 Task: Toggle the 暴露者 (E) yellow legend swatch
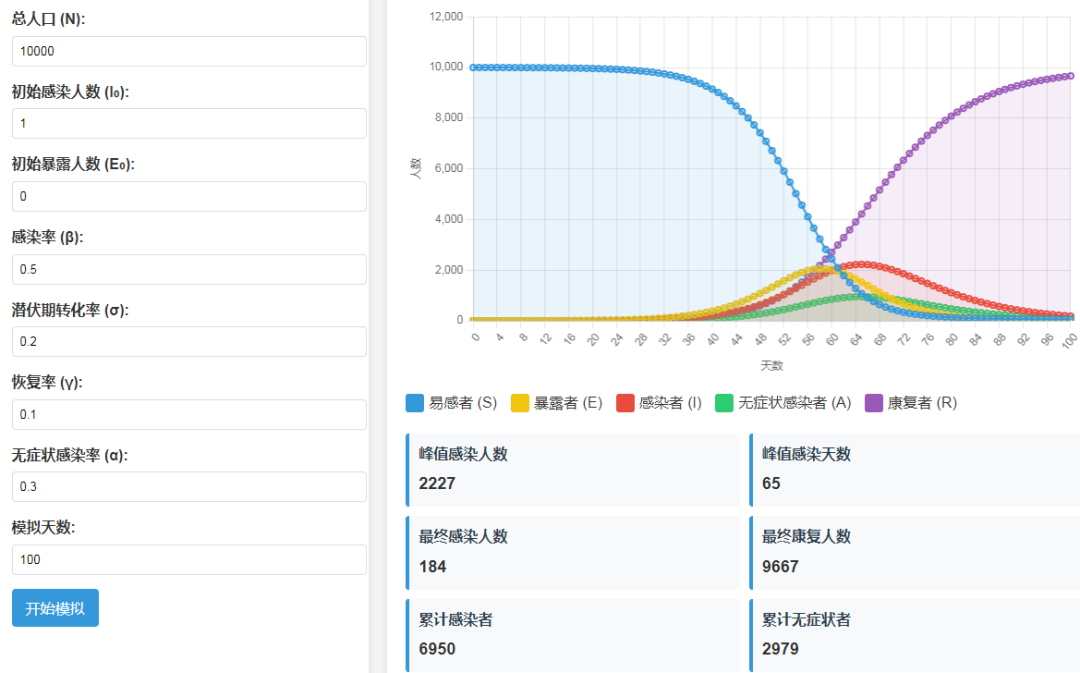coord(520,403)
